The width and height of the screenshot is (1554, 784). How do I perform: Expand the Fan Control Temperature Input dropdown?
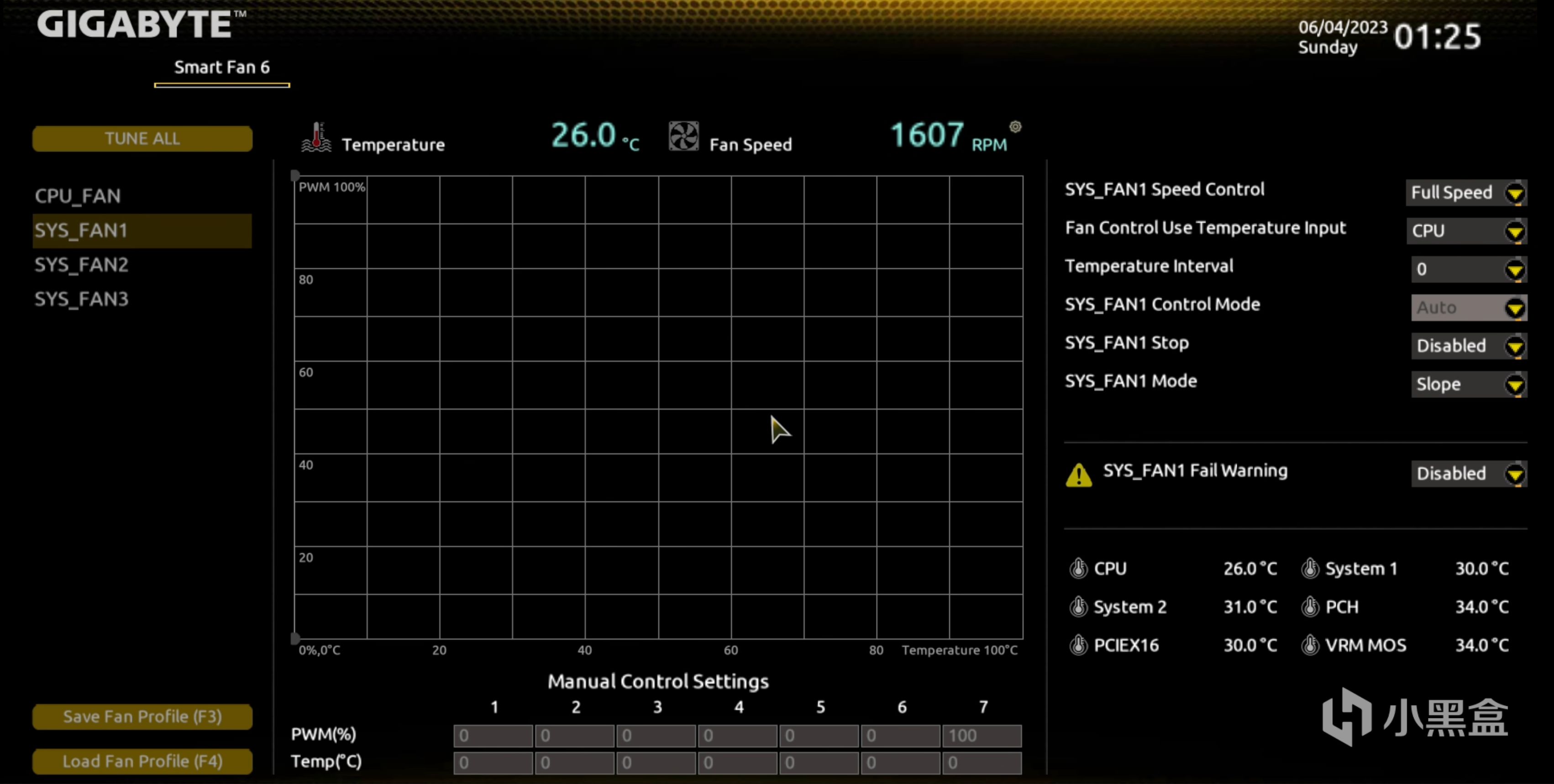click(x=1466, y=231)
